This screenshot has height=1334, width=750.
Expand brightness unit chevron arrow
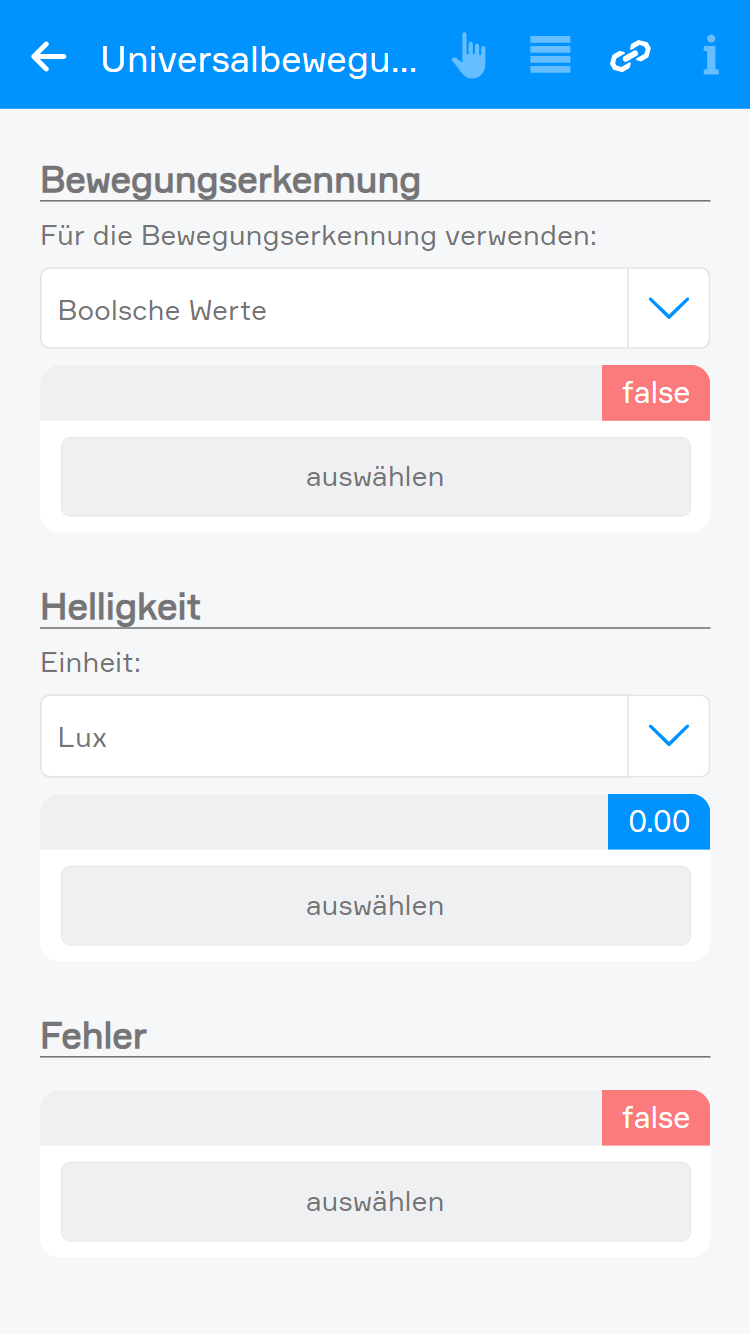click(x=669, y=737)
